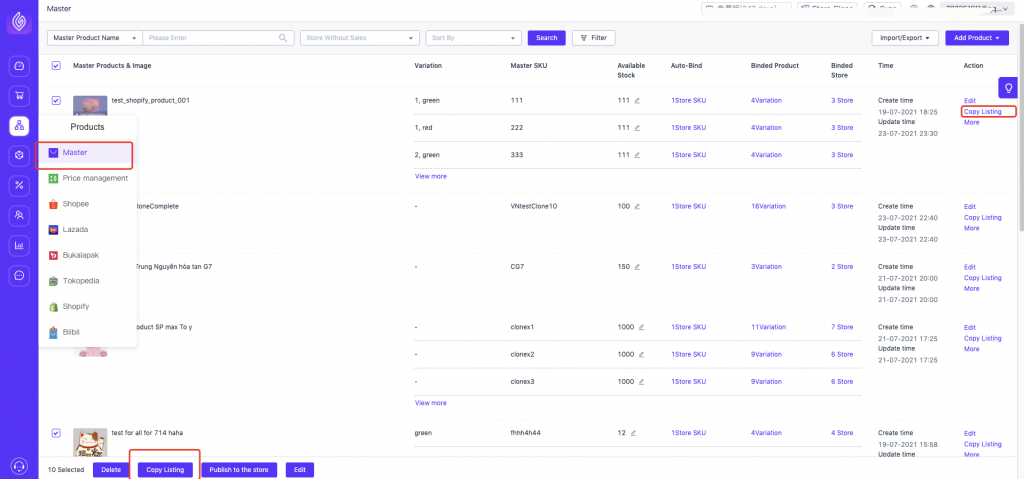Open the chat bubble icon in sidebar
1024x479 pixels.
pyautogui.click(x=19, y=275)
